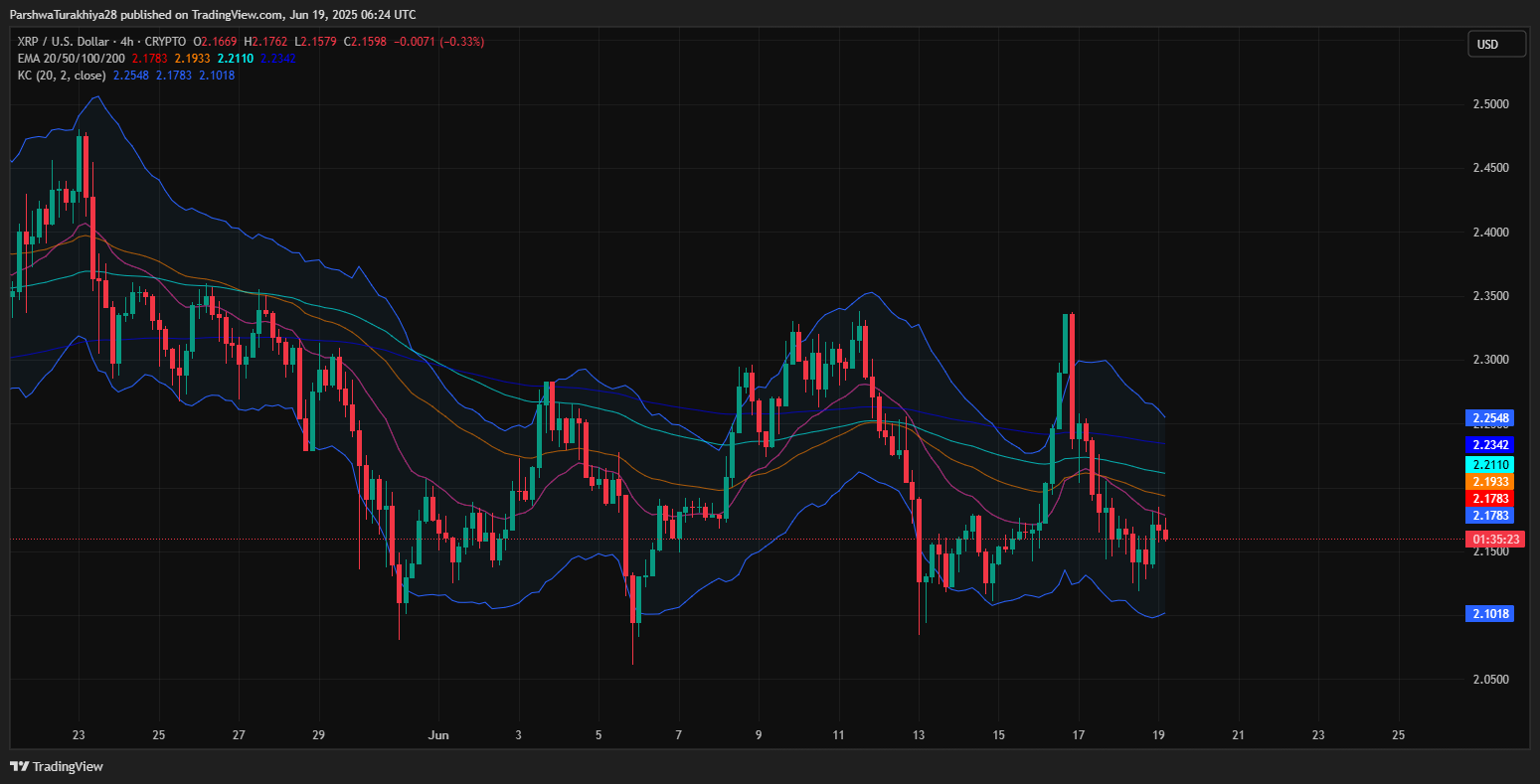Image resolution: width=1540 pixels, height=784 pixels.
Task: Click the 2.5000 price scale level
Action: [1492, 104]
